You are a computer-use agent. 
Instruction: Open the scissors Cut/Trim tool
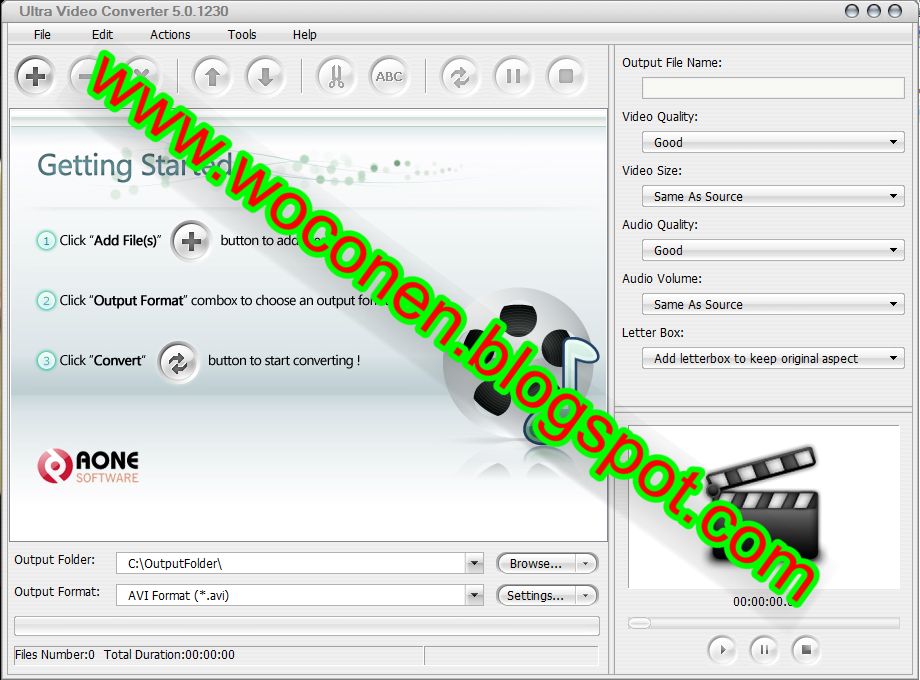pos(336,76)
